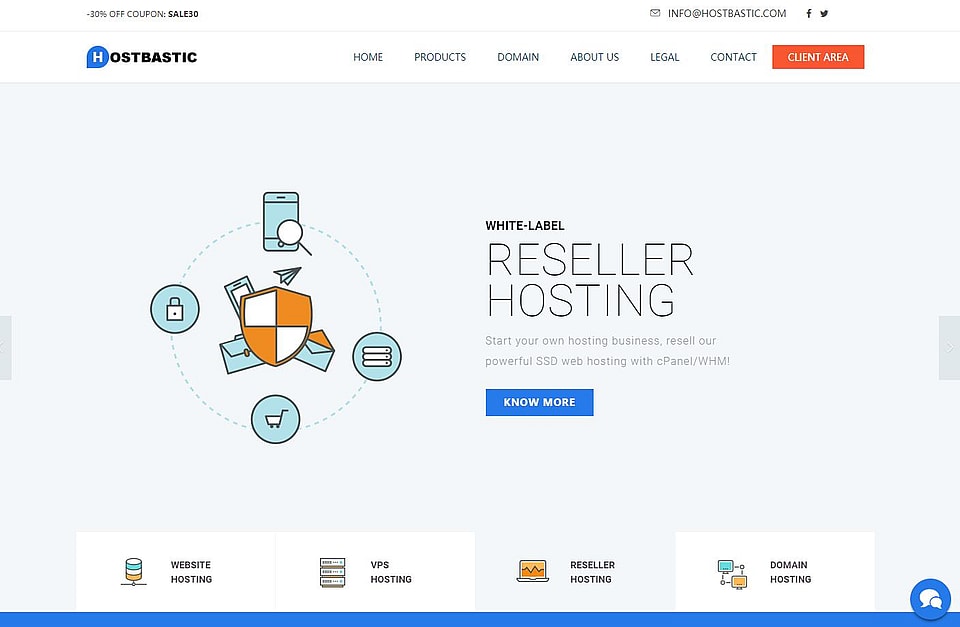Click the orange shield illustration
960x627 pixels.
click(x=276, y=326)
